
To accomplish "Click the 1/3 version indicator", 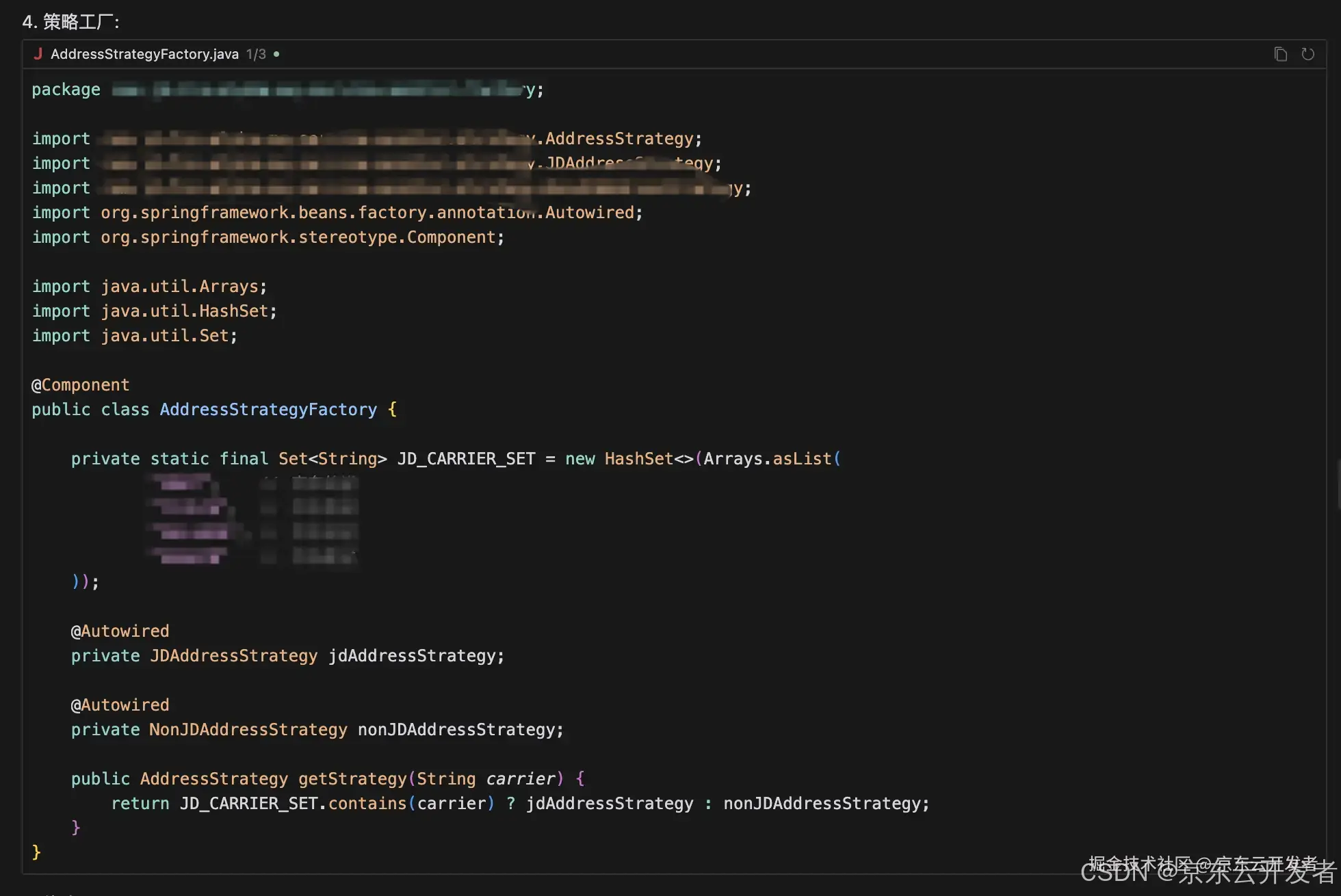I will pyautogui.click(x=256, y=54).
